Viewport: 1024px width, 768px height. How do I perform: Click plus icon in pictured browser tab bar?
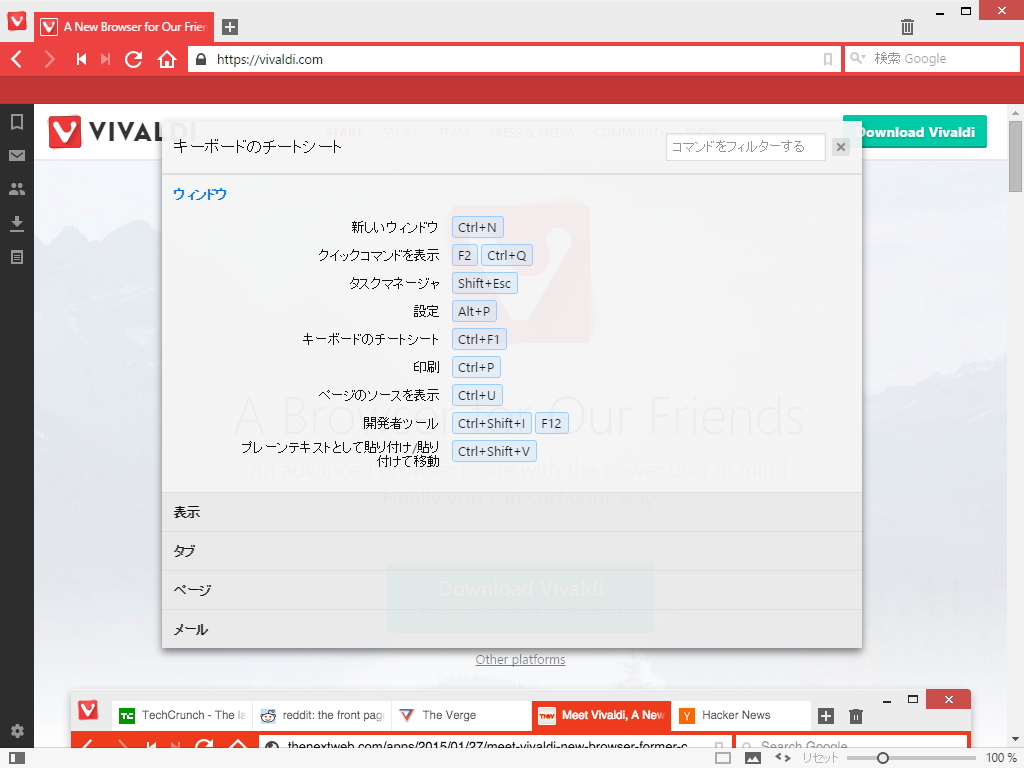826,716
